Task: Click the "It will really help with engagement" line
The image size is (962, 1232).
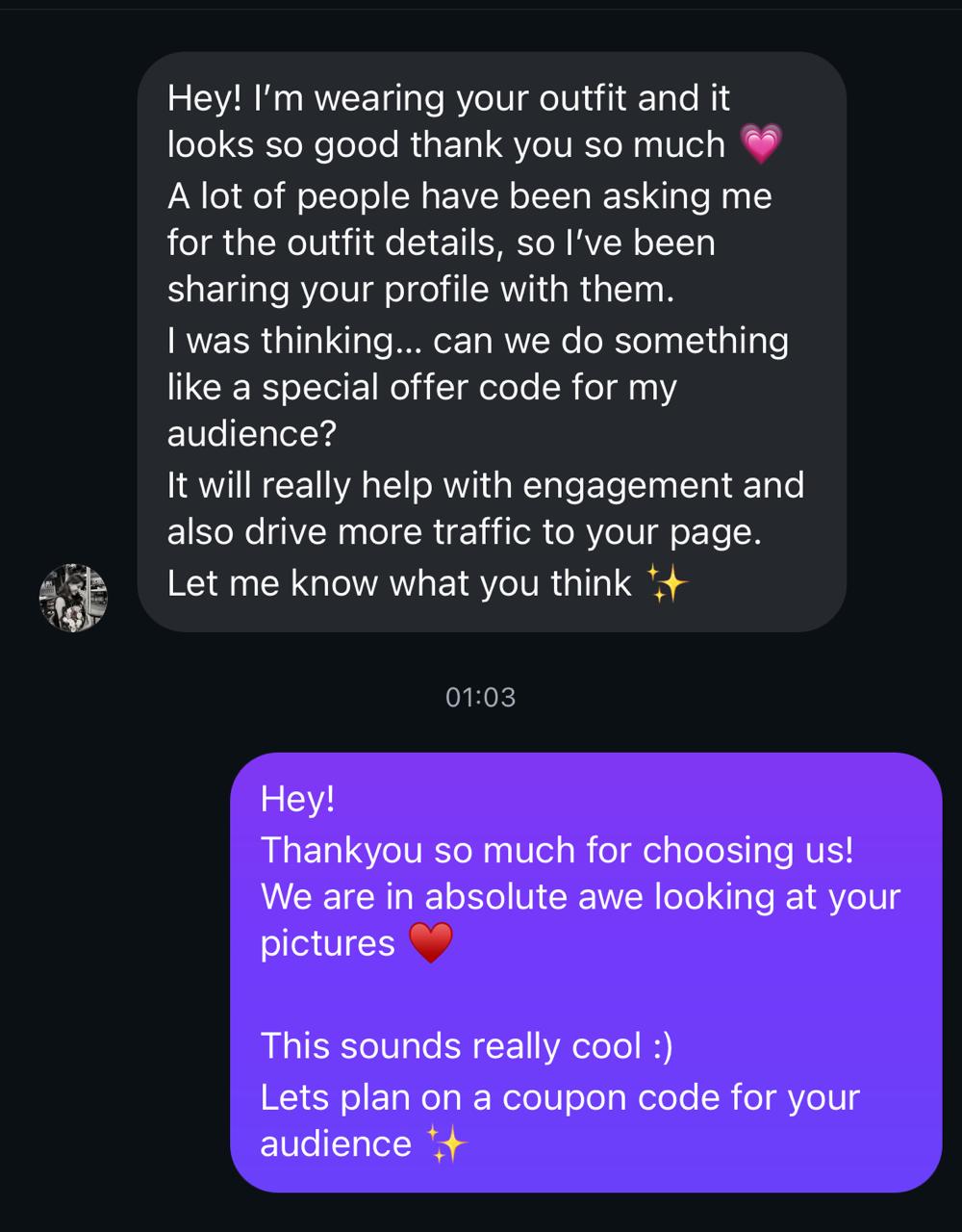Action: (x=485, y=484)
